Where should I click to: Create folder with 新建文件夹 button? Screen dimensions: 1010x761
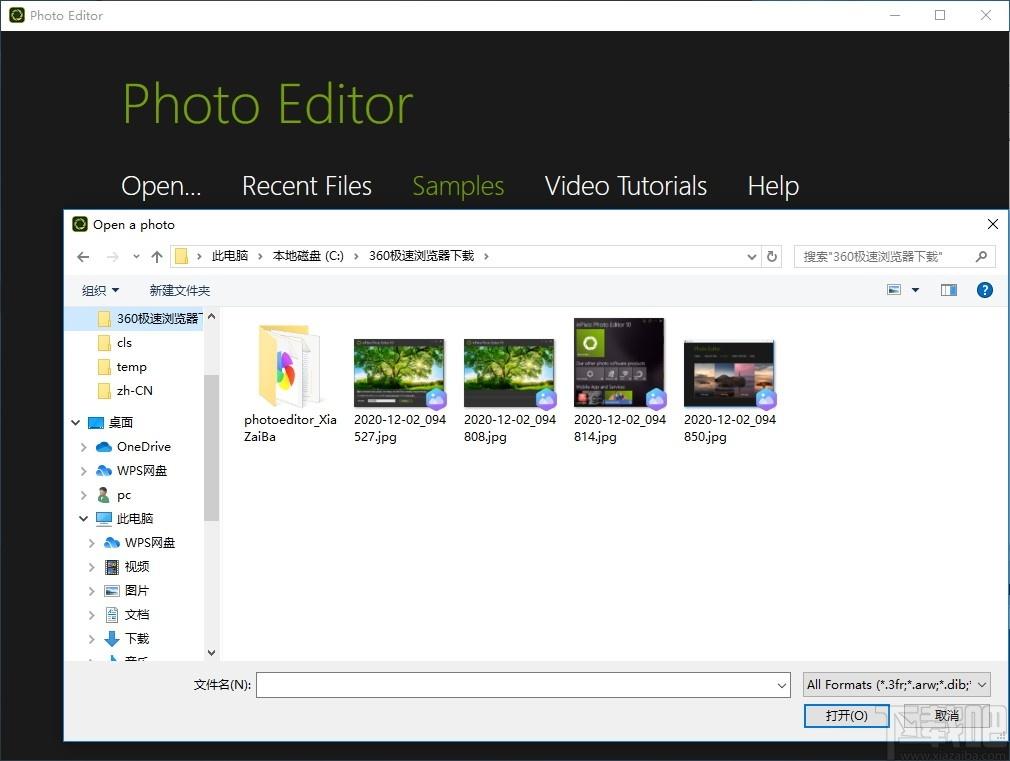click(180, 291)
